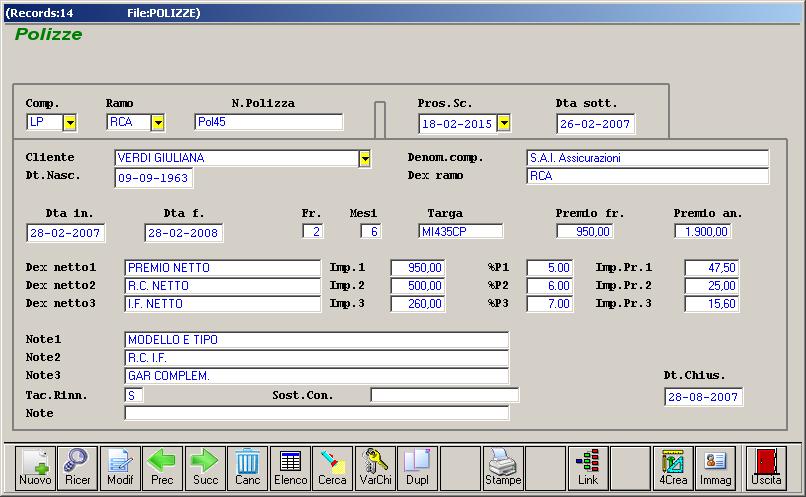Expand the Comp. dropdown arrow
The image size is (806, 497).
70,123
